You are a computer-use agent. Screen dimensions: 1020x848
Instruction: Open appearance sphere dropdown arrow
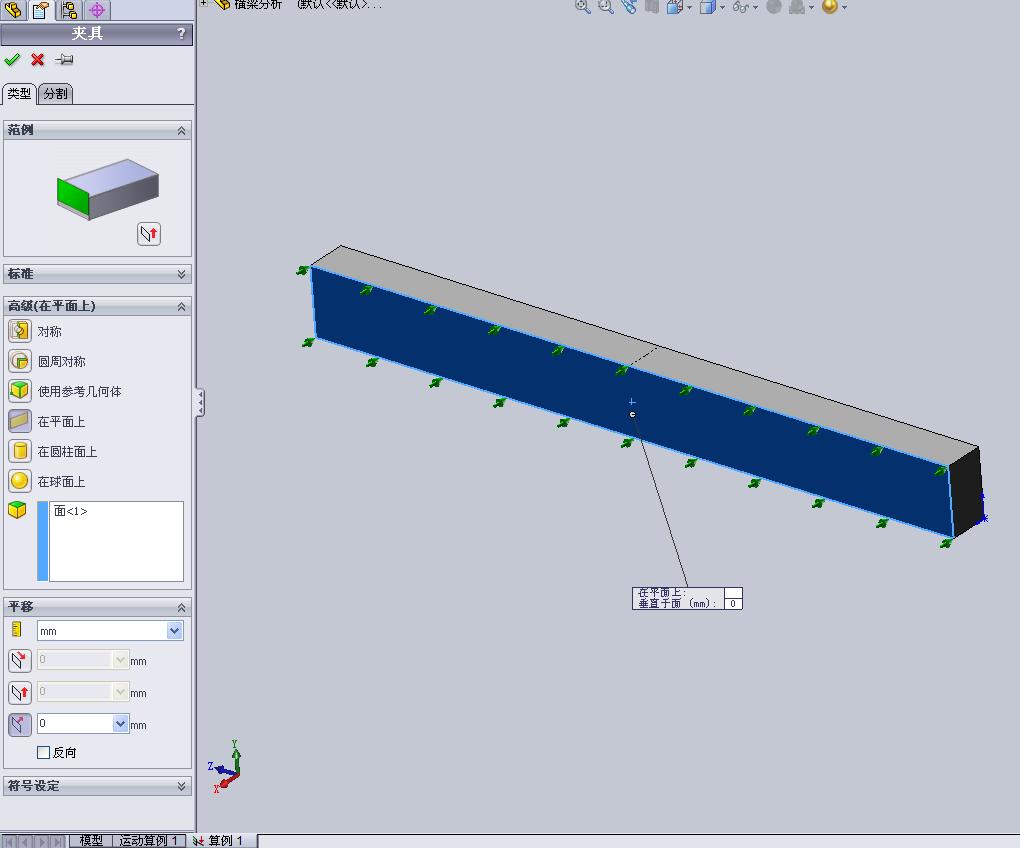pos(844,8)
